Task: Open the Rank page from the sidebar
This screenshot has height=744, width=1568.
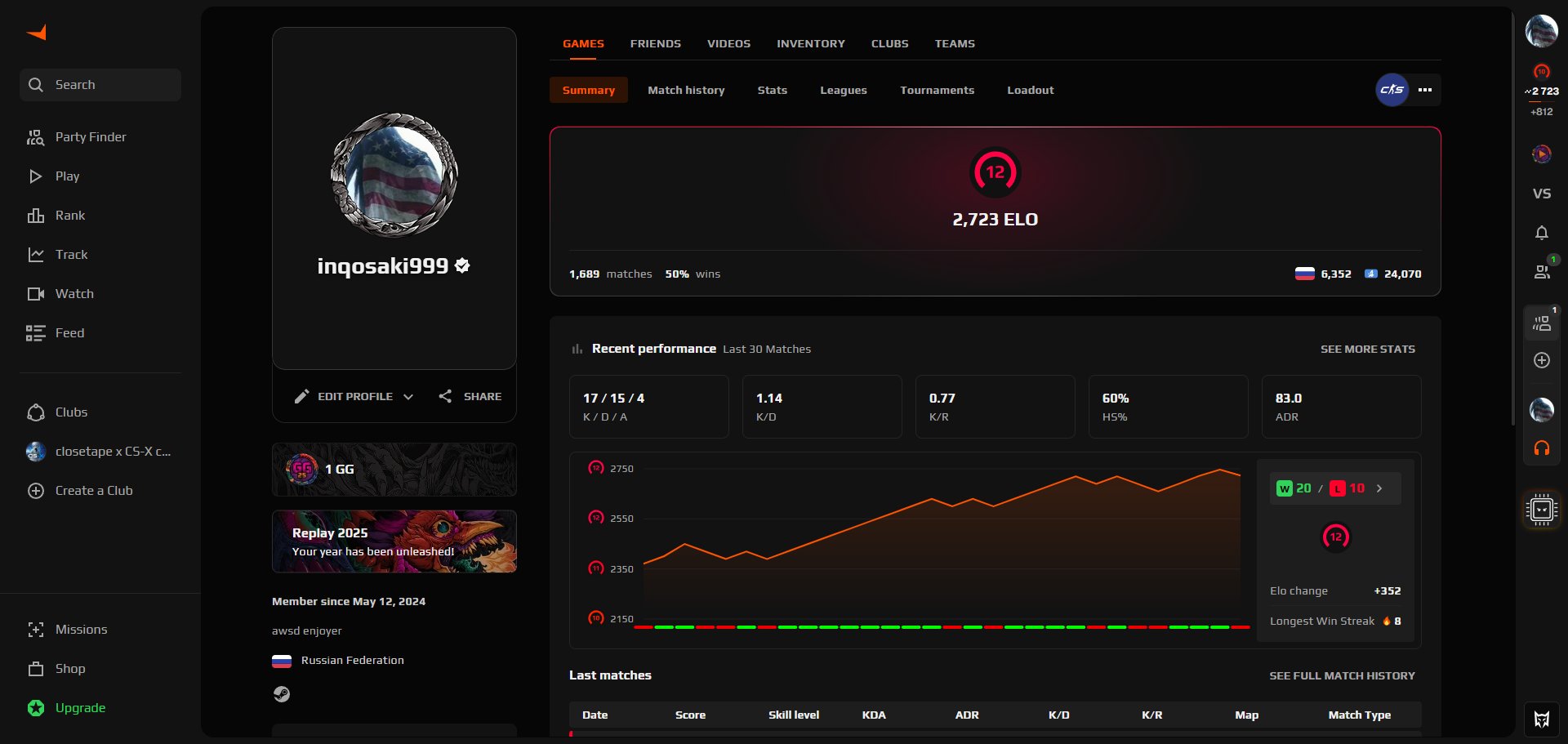Action: [x=35, y=215]
